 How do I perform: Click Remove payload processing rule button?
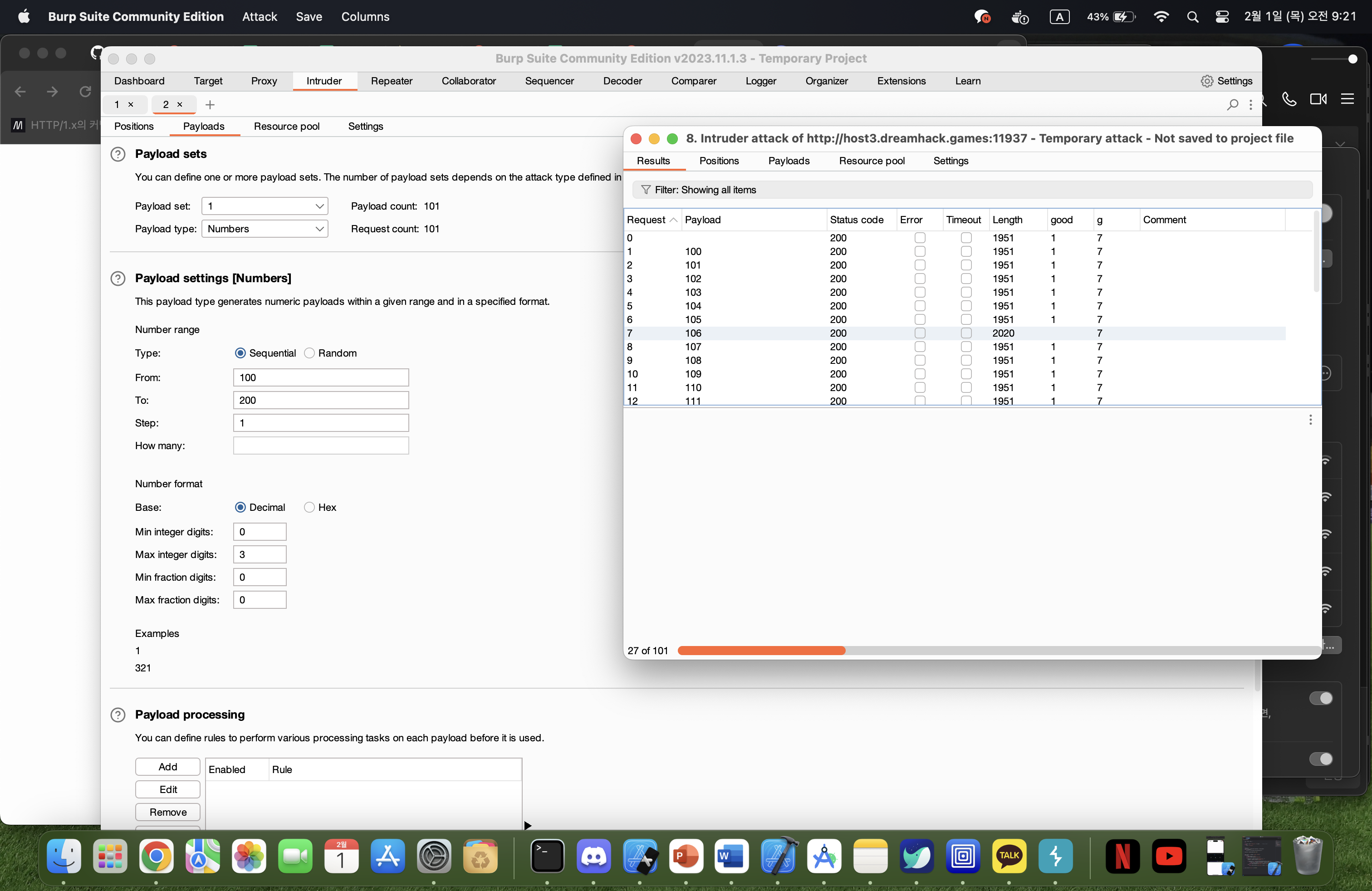click(168, 813)
